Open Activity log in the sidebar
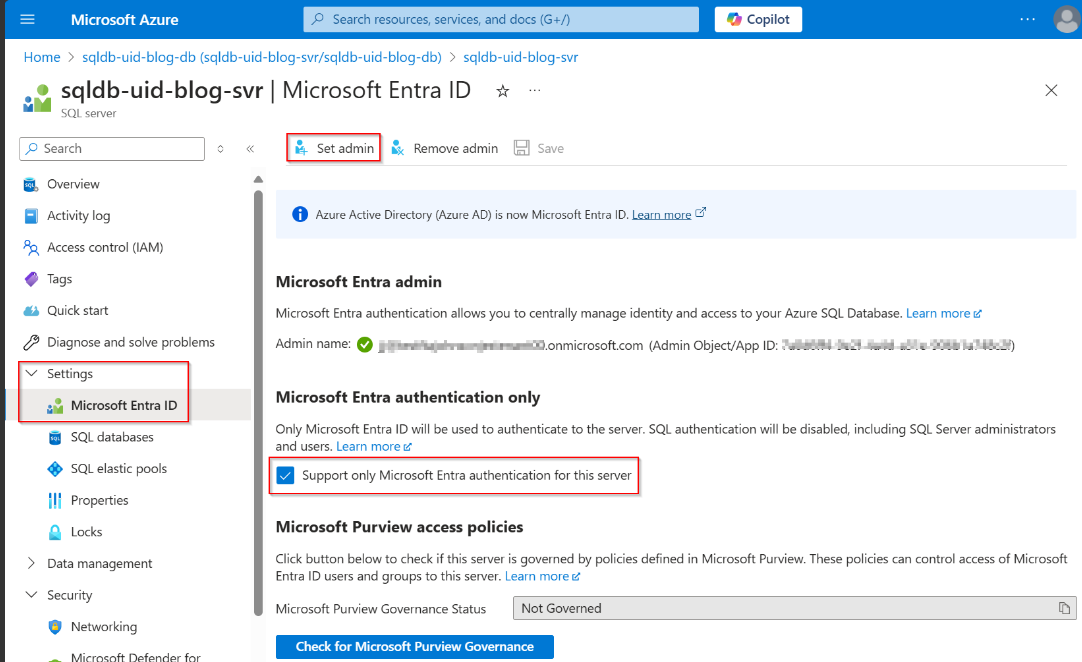Viewport: 1082px width, 662px height. [x=78, y=216]
